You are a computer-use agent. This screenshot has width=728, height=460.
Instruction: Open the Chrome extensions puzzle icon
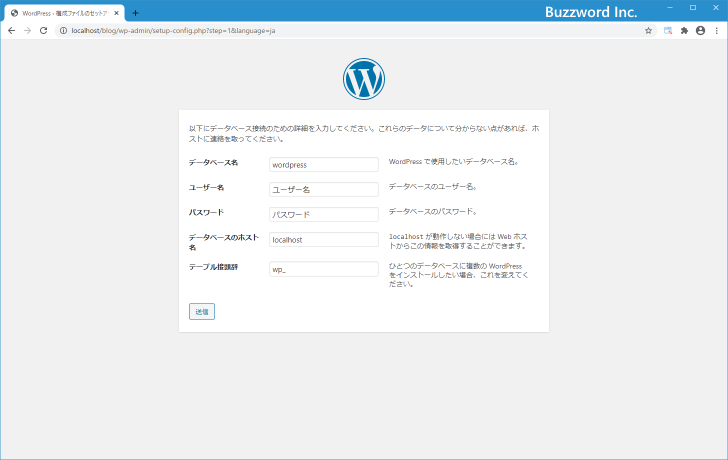coord(684,31)
